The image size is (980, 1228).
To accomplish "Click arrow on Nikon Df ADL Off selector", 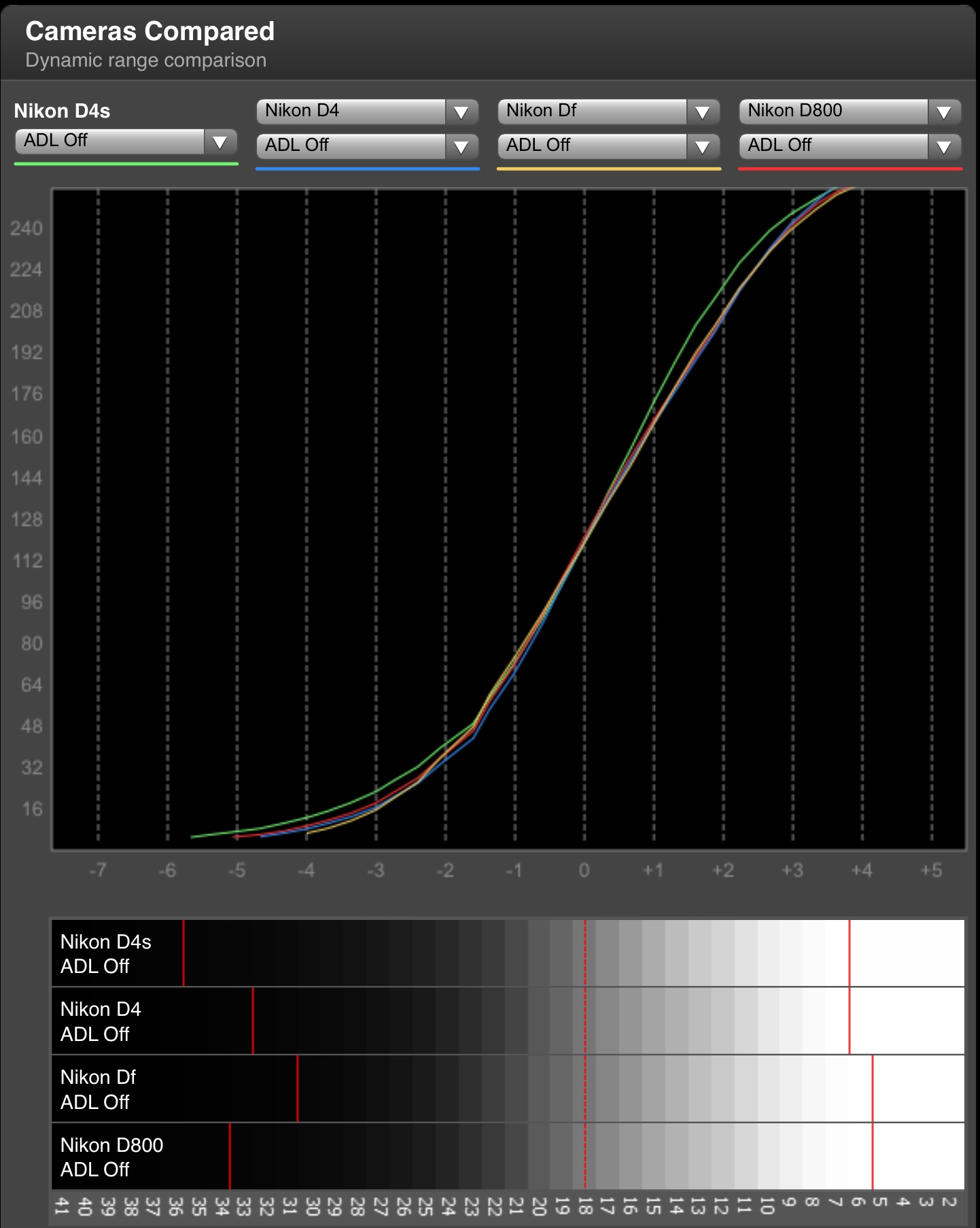I will tap(702, 146).
